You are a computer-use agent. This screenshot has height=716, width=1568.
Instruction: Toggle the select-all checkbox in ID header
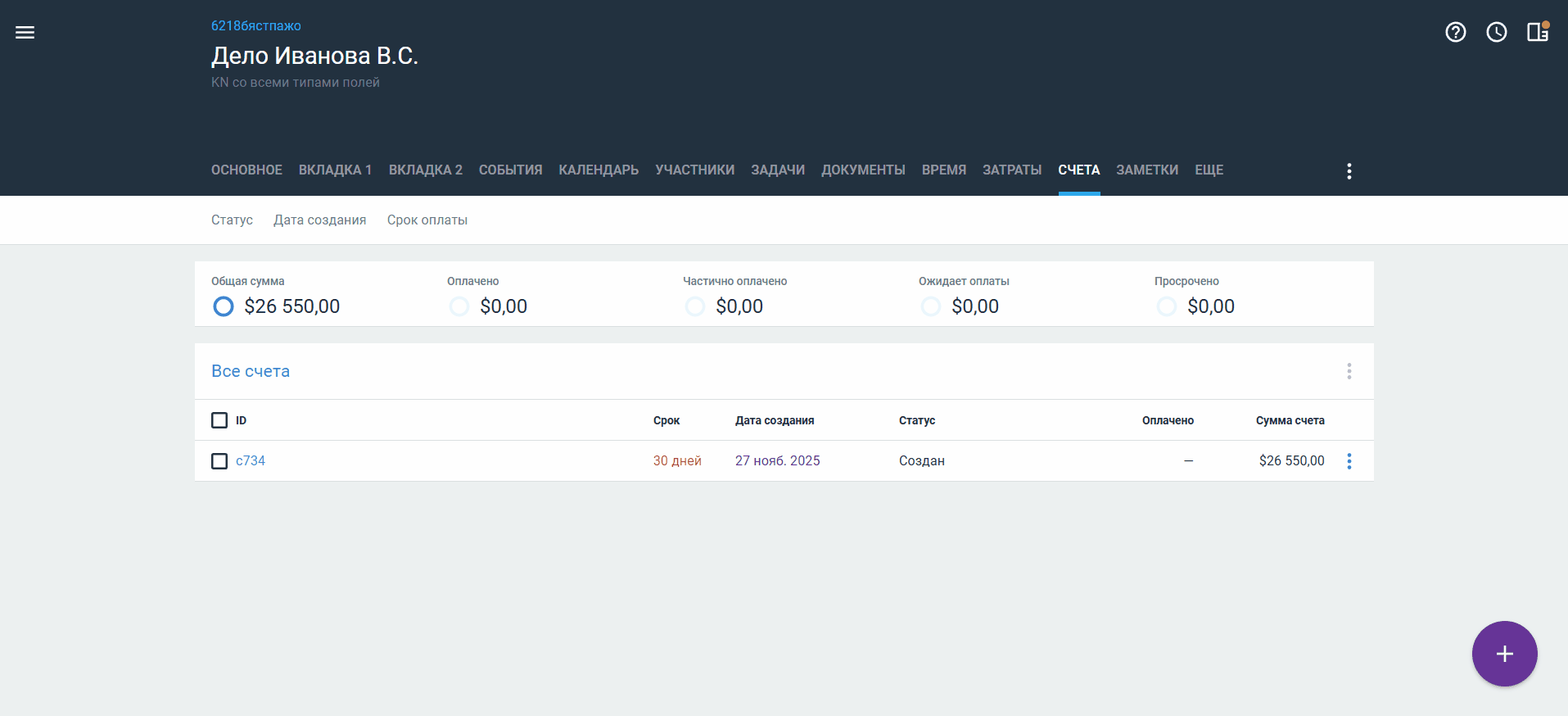pyautogui.click(x=219, y=420)
